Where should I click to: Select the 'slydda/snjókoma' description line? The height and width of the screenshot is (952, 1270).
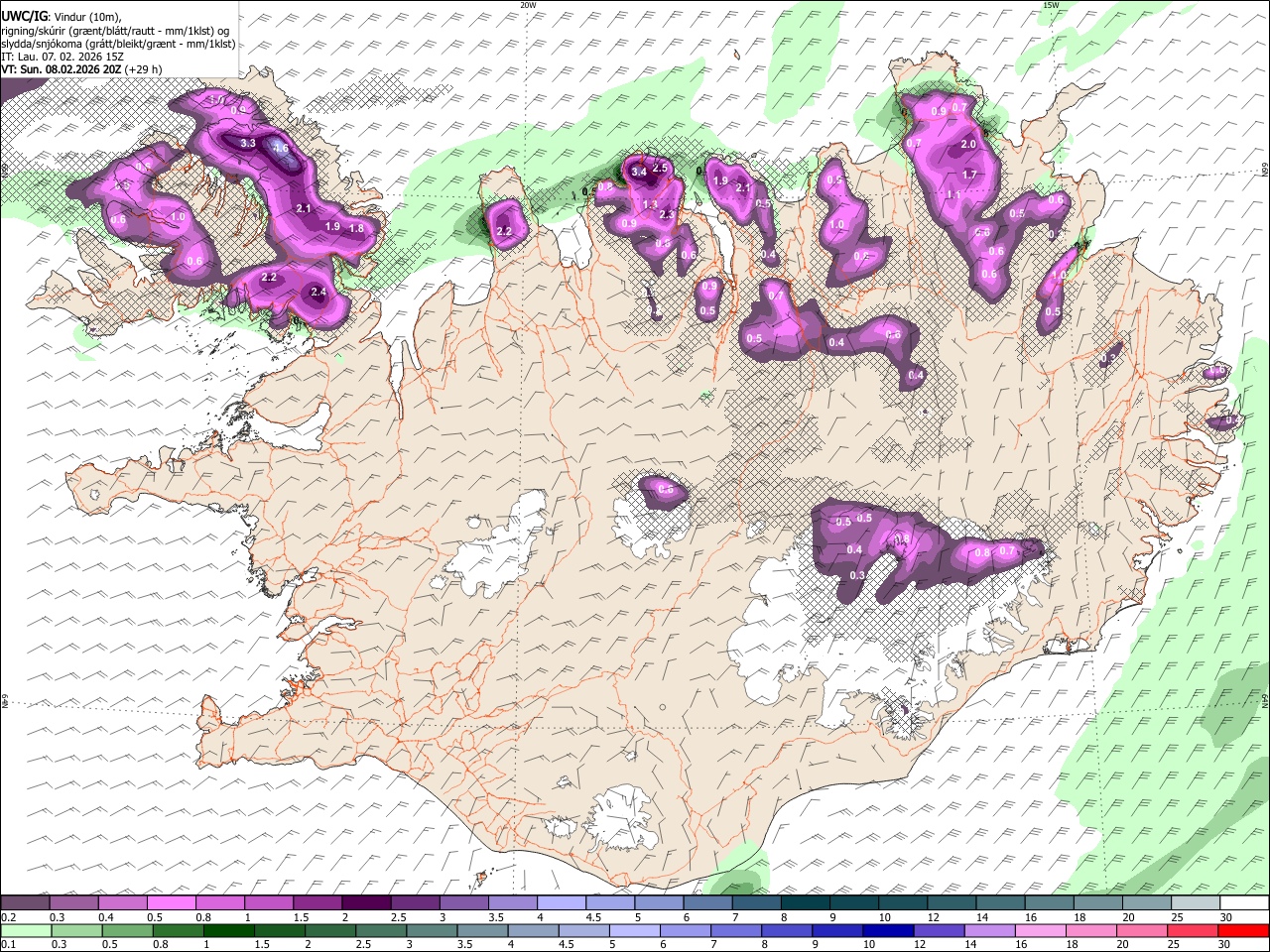click(118, 44)
